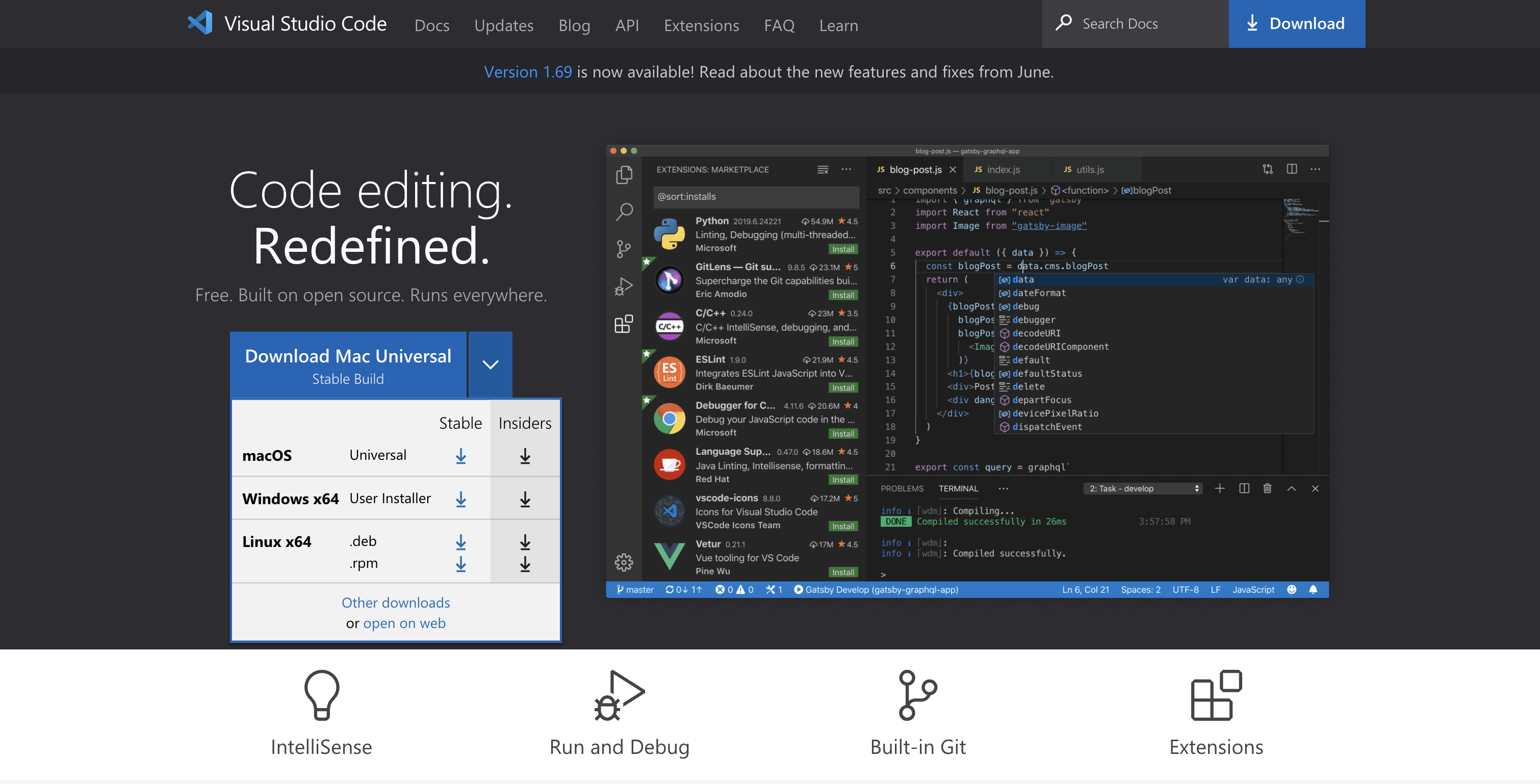Open the ellipsis menu next to TERMINAL tab

click(1003, 488)
